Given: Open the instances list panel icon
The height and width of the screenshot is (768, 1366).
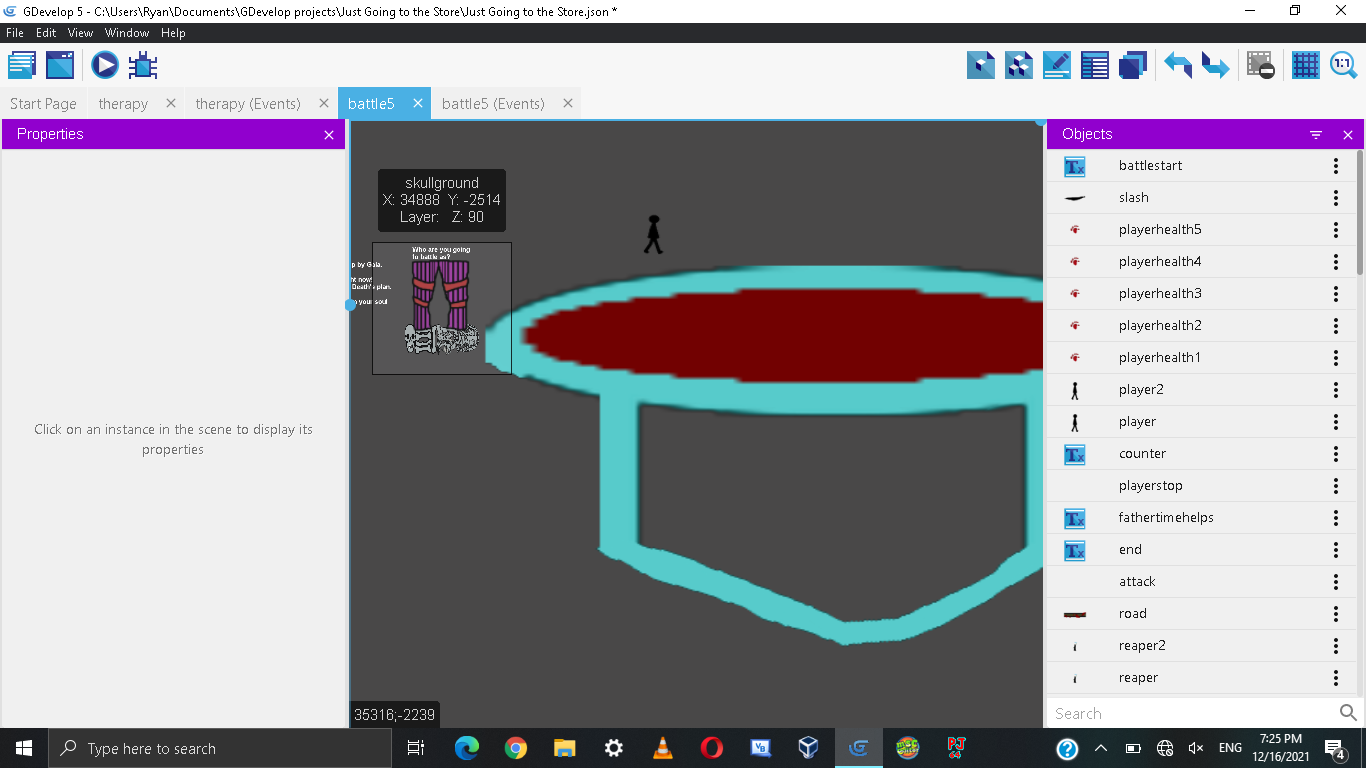Looking at the screenshot, I should click(x=1095, y=66).
